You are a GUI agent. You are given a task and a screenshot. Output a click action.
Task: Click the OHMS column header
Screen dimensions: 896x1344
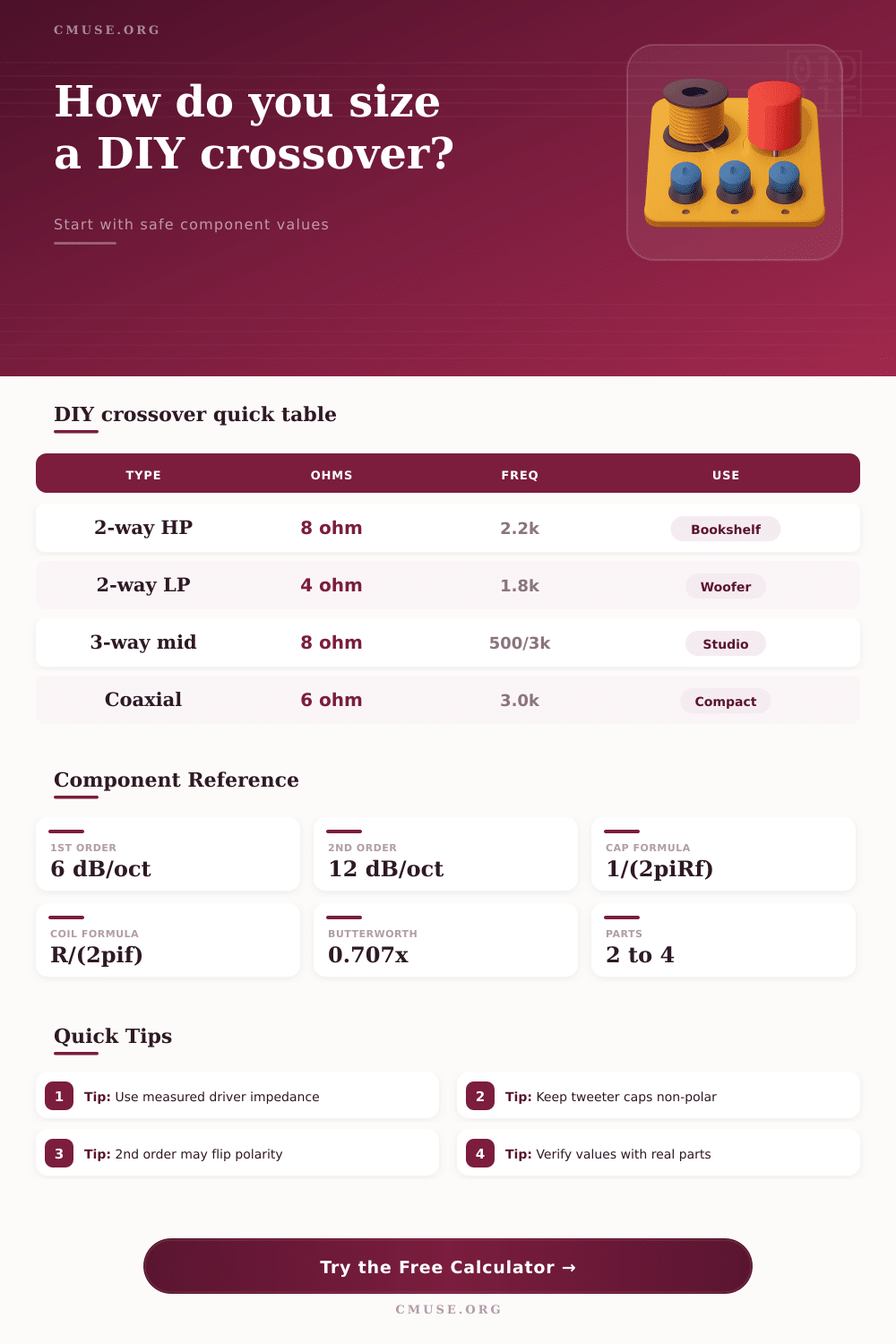click(x=332, y=475)
